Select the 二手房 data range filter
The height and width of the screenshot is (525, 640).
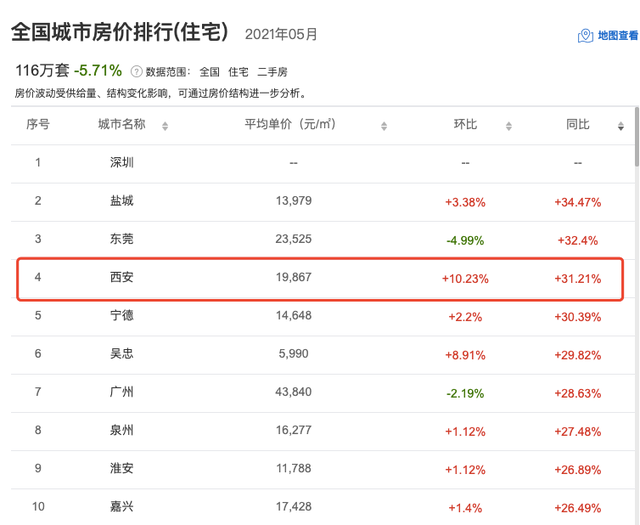[x=272, y=72]
